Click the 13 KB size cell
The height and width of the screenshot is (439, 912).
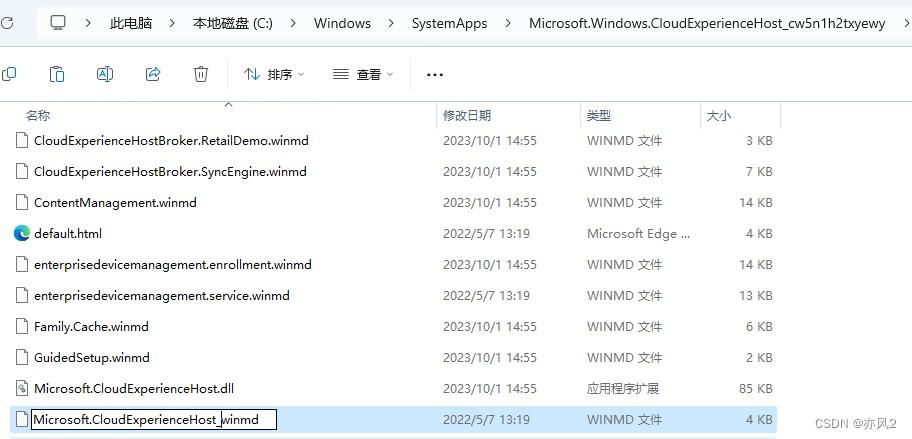pos(756,295)
